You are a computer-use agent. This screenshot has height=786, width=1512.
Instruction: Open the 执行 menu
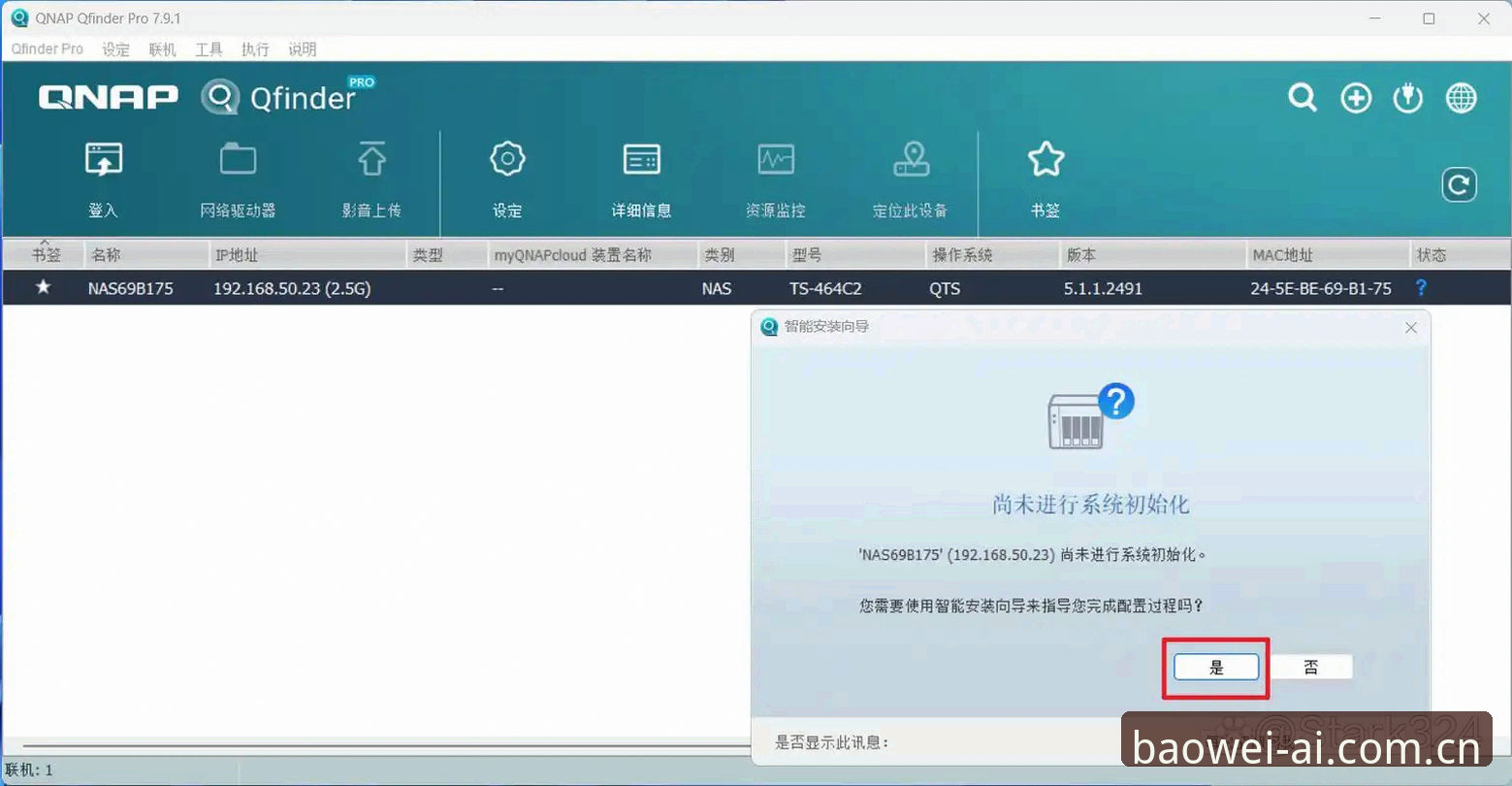(x=255, y=49)
